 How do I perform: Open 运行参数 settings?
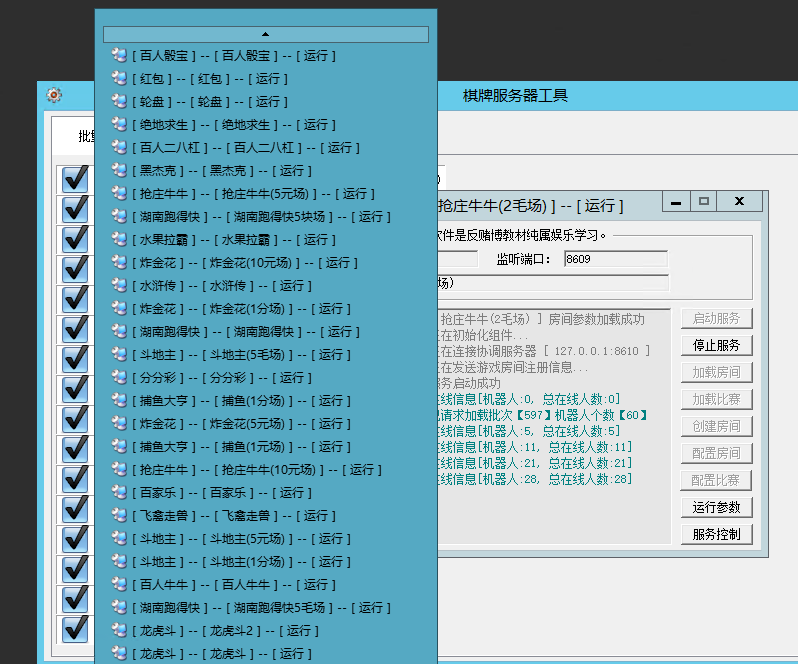click(716, 507)
